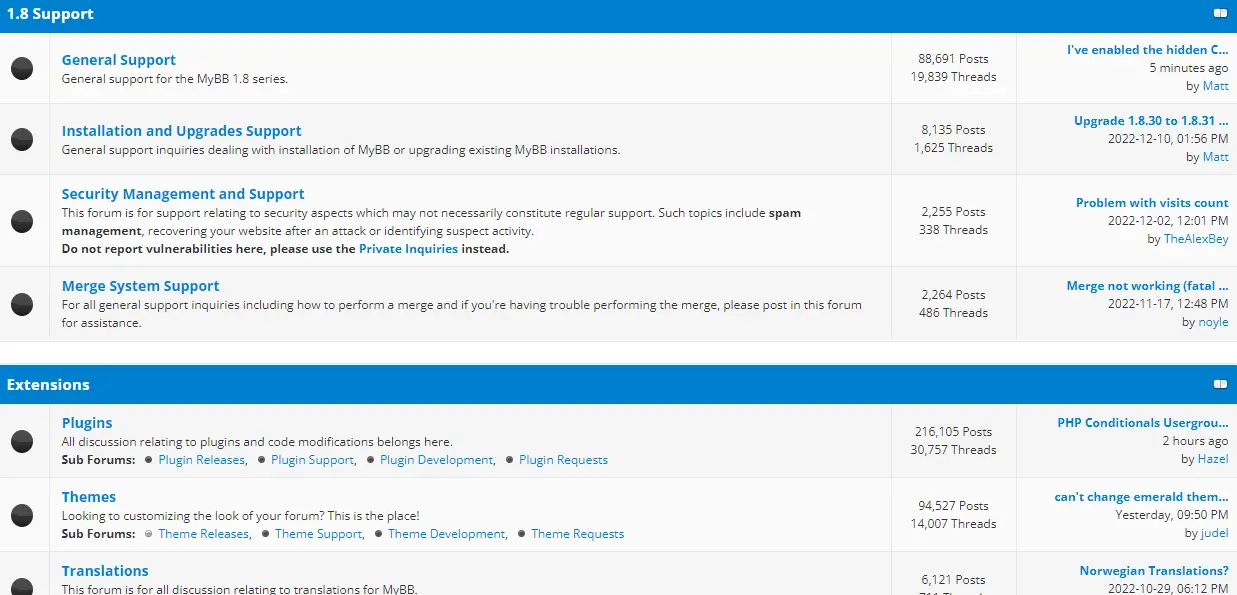The image size is (1237, 595).
Task: Collapse the Extensions category
Action: (x=1220, y=384)
